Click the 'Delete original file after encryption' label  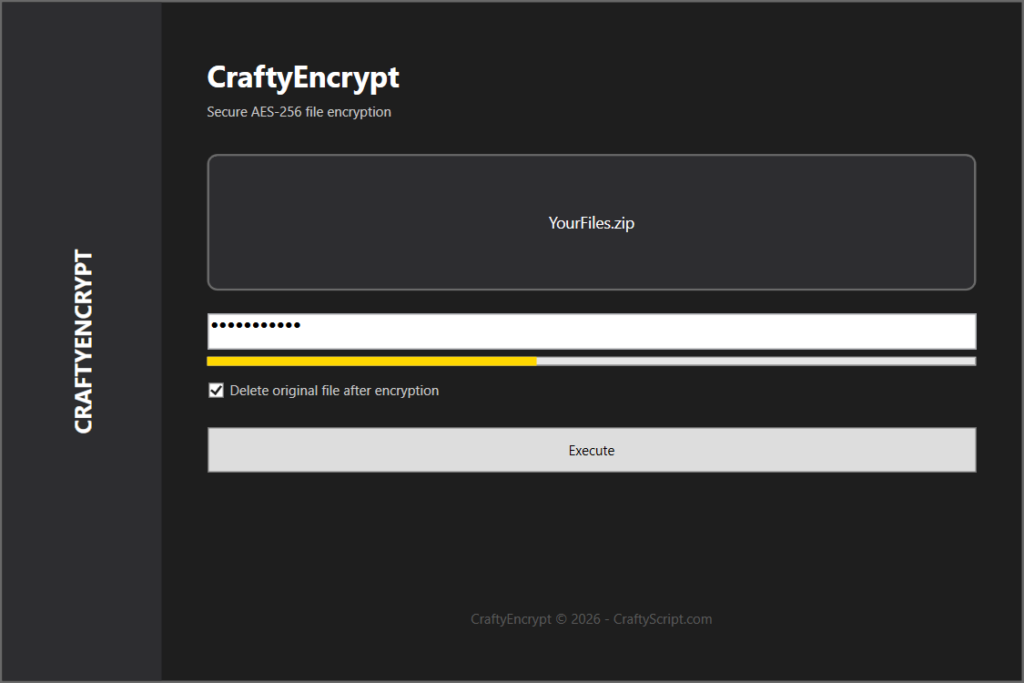click(334, 391)
